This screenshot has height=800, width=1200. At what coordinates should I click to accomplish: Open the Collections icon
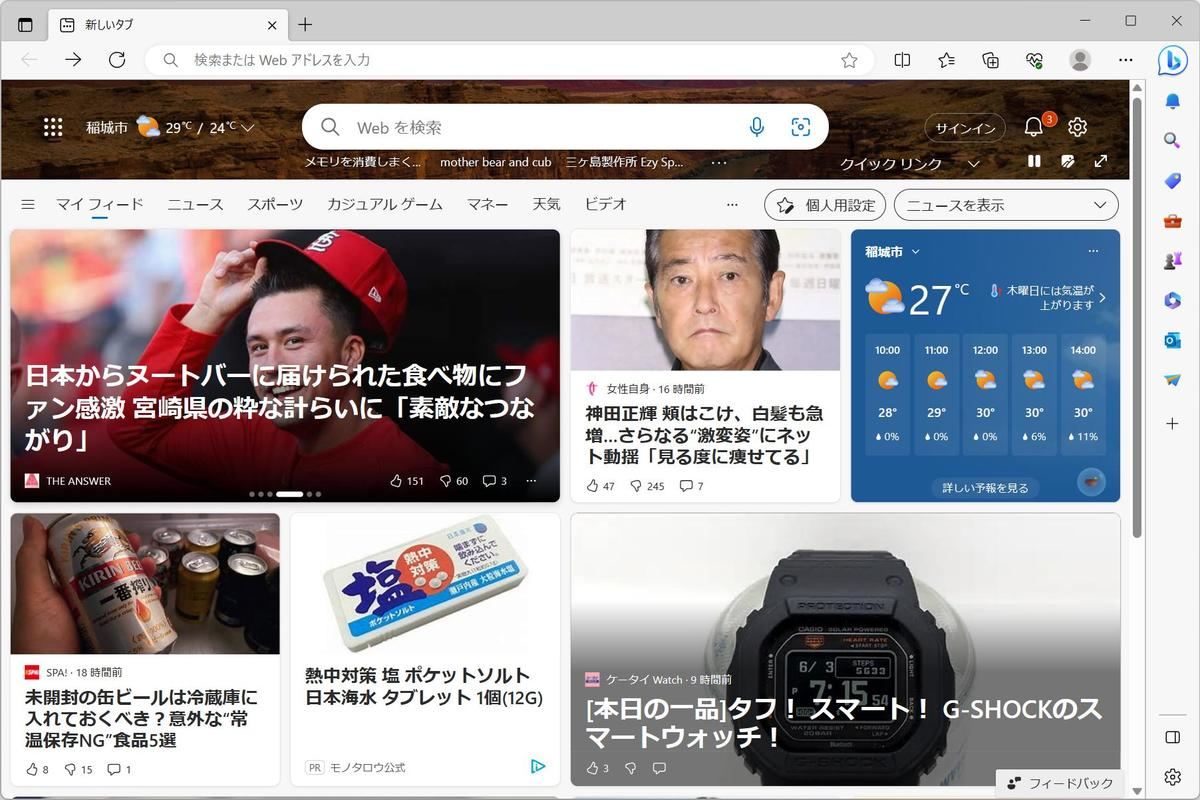[990, 60]
